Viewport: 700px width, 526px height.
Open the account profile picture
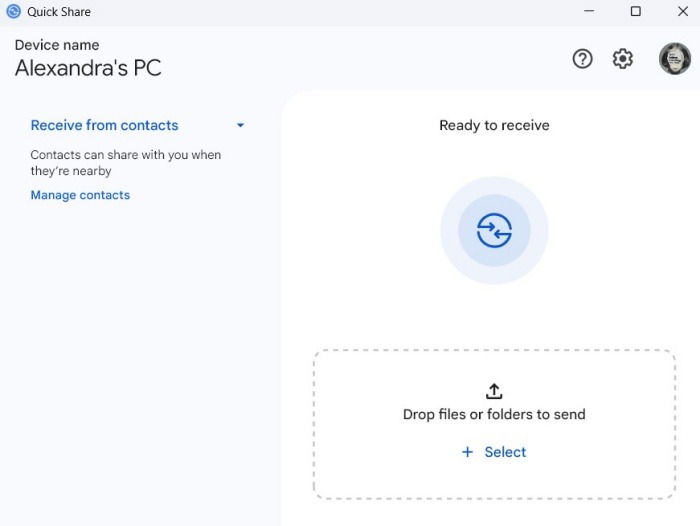[675, 58]
